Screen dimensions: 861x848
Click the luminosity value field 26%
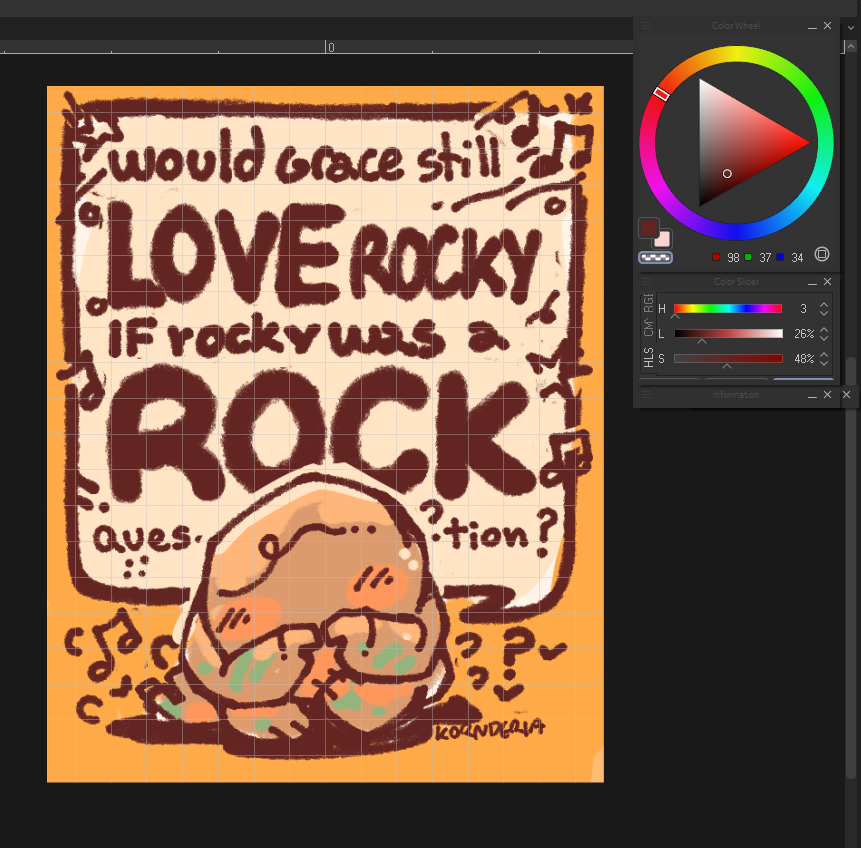(802, 333)
